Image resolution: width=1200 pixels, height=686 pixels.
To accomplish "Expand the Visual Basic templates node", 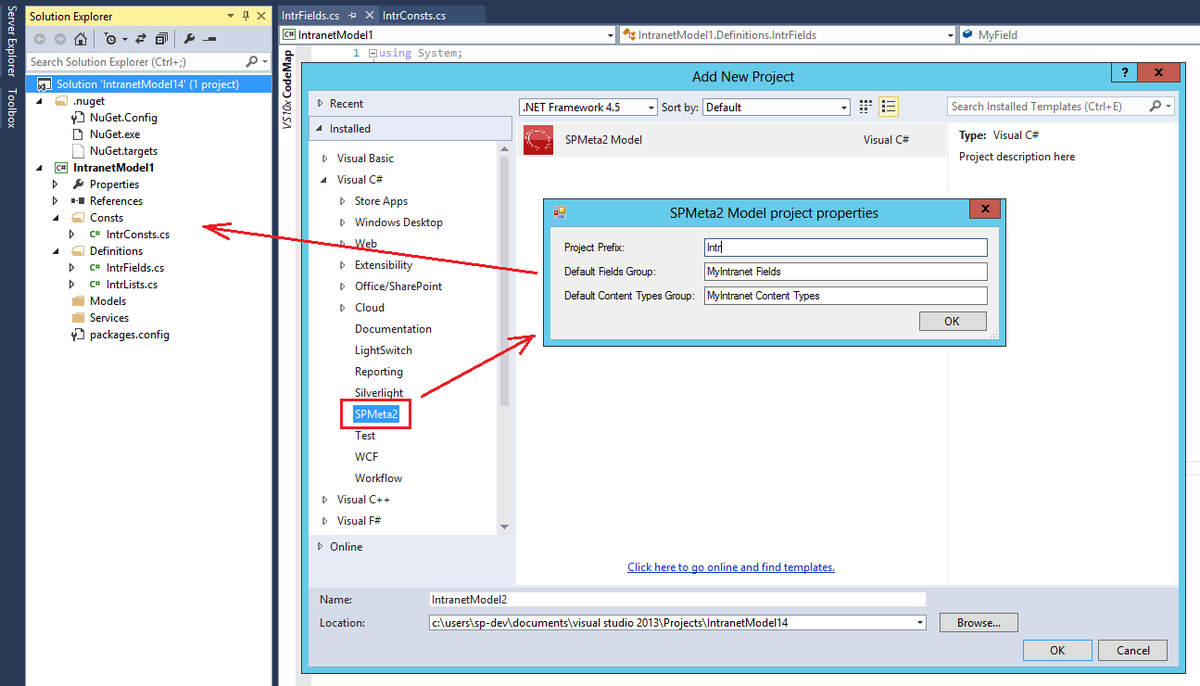I will pos(324,157).
